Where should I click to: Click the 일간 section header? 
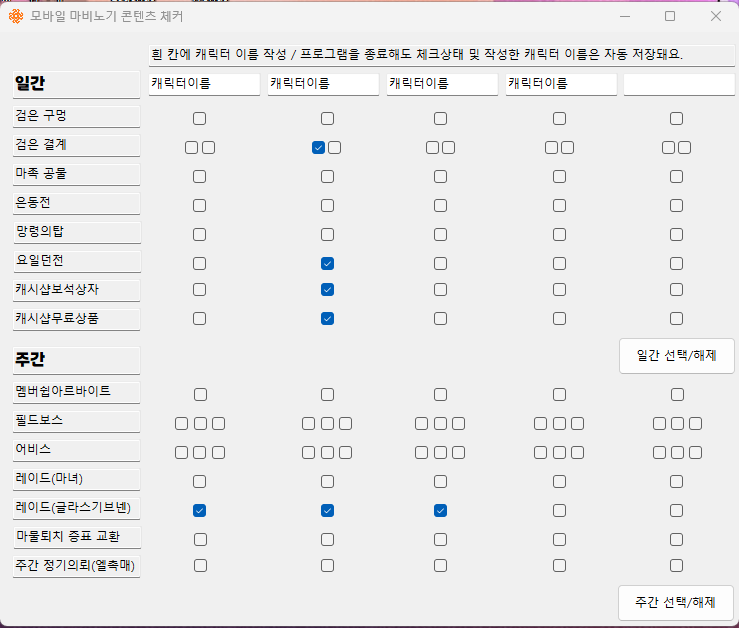(76, 85)
